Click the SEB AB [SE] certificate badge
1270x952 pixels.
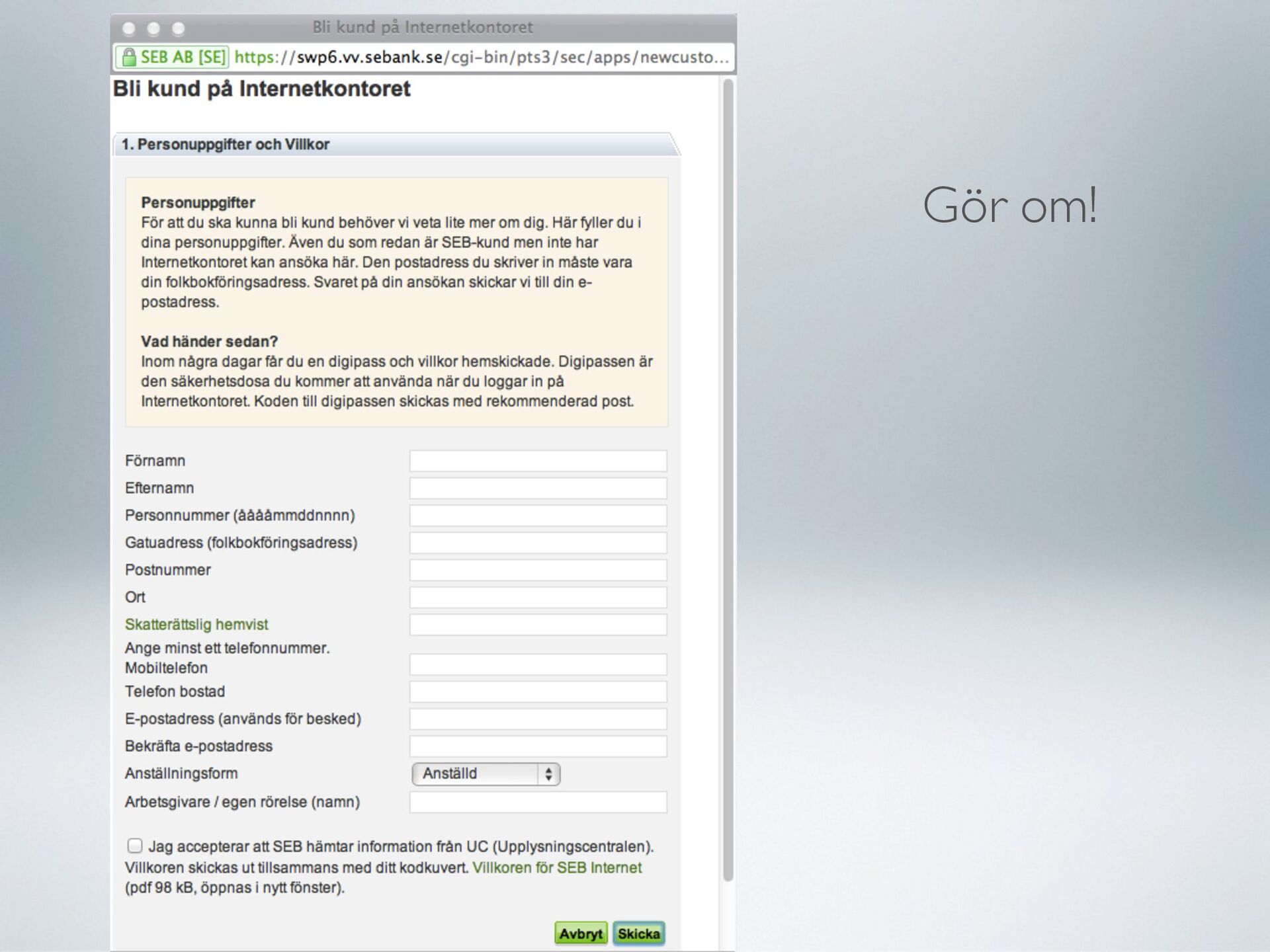(172, 57)
